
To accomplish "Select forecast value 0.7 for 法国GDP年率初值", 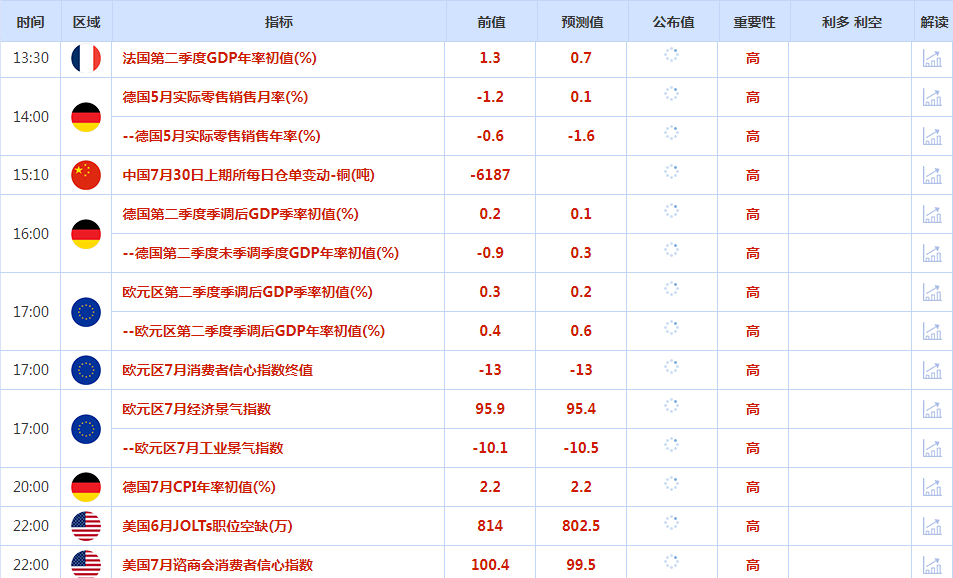I will click(x=581, y=58).
